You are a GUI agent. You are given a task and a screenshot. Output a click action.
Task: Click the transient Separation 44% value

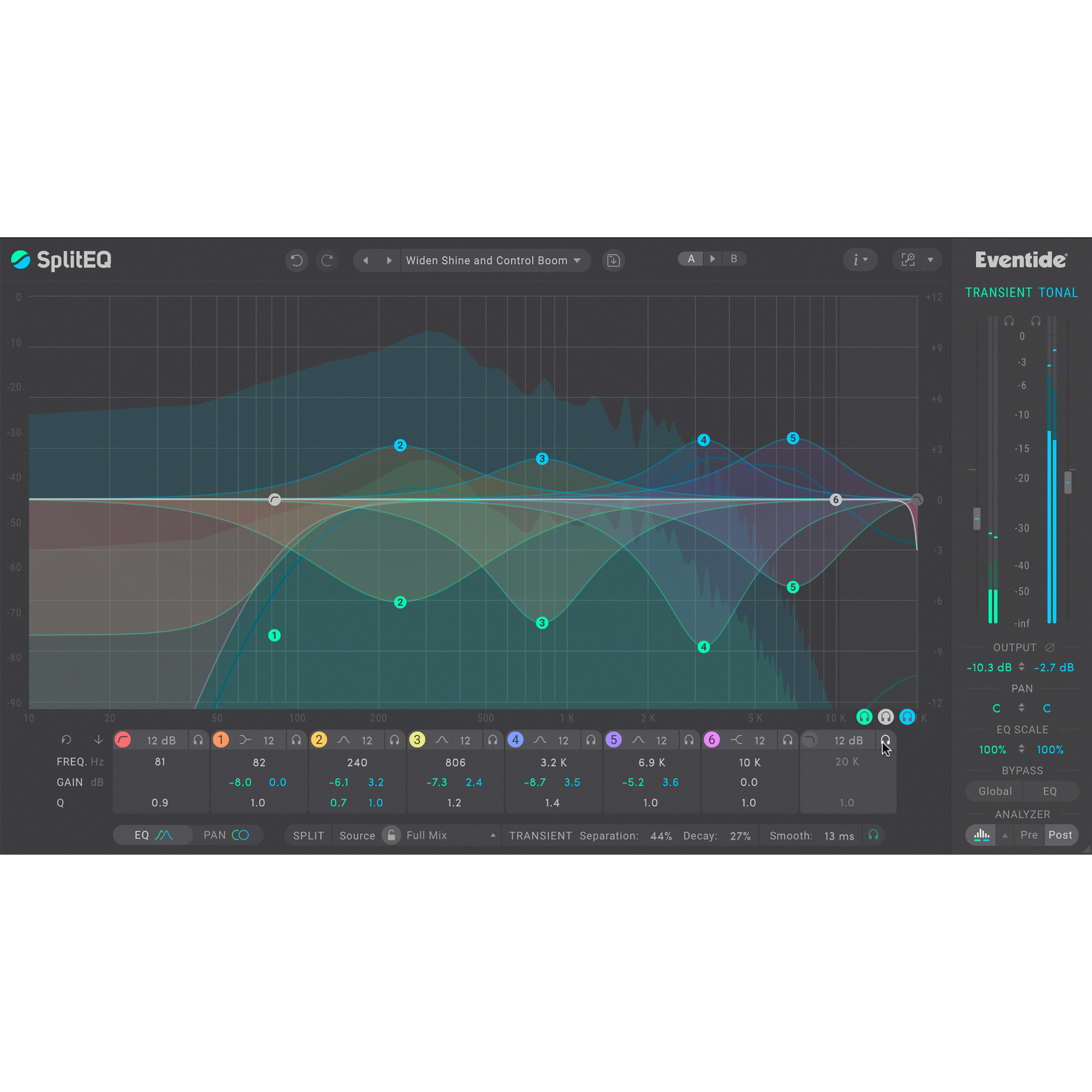(660, 836)
